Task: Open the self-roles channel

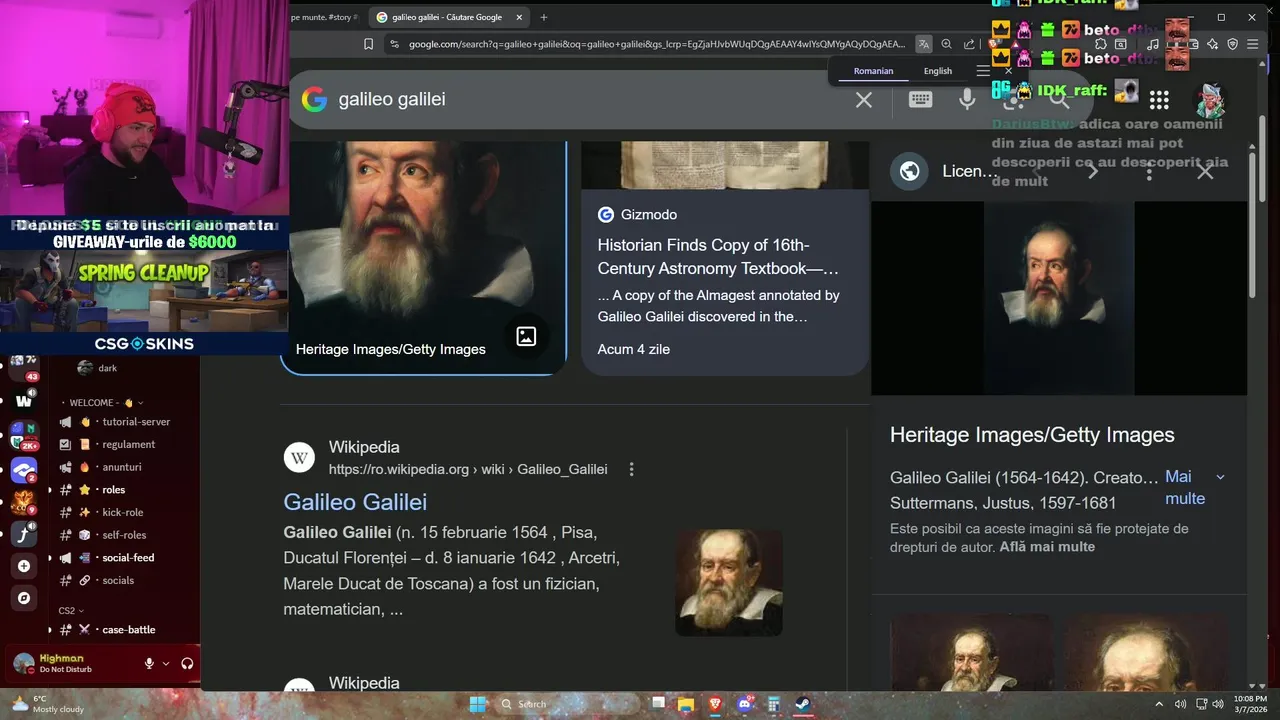Action: click(x=125, y=535)
